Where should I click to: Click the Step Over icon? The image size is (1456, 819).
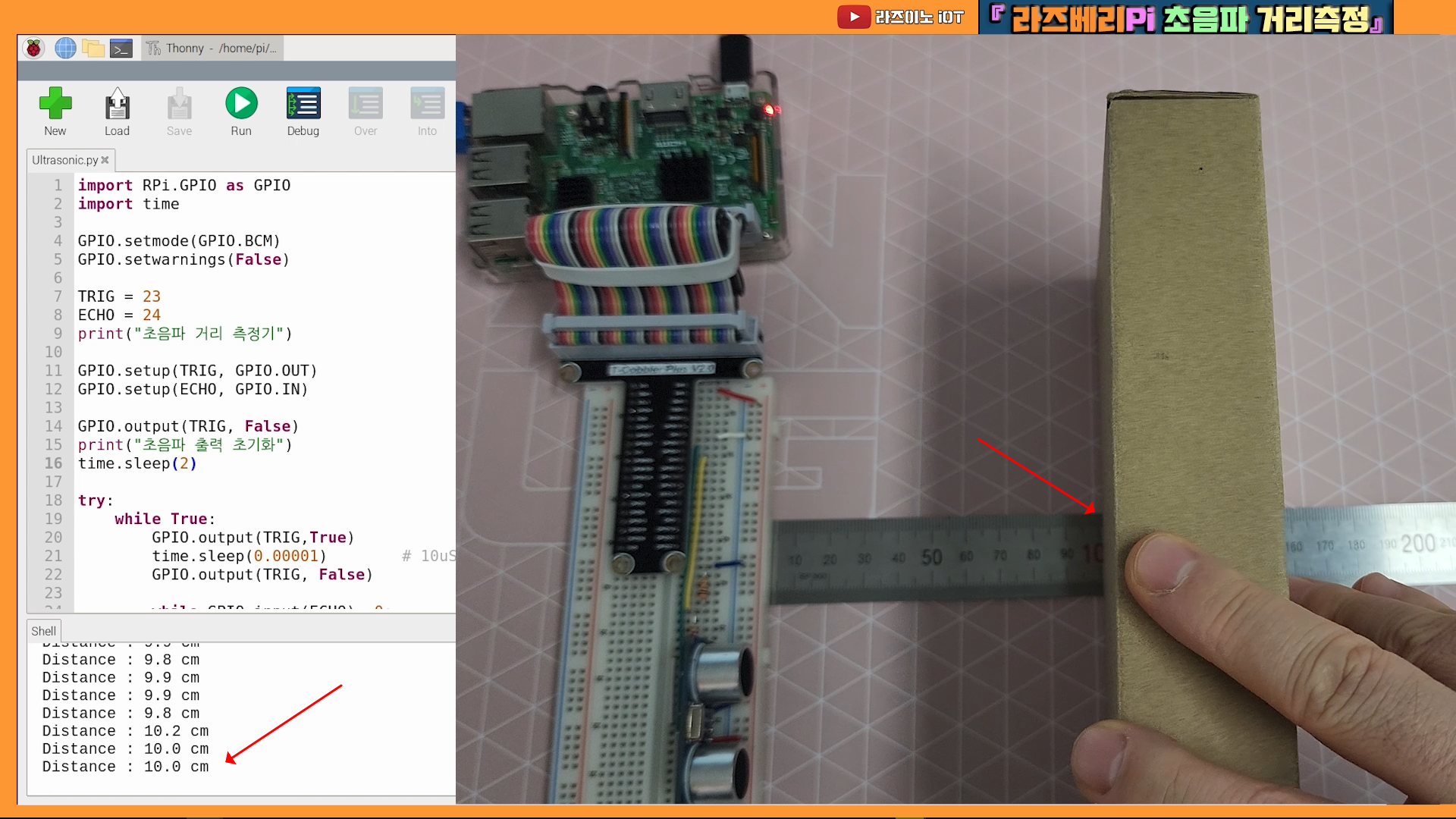(x=365, y=104)
